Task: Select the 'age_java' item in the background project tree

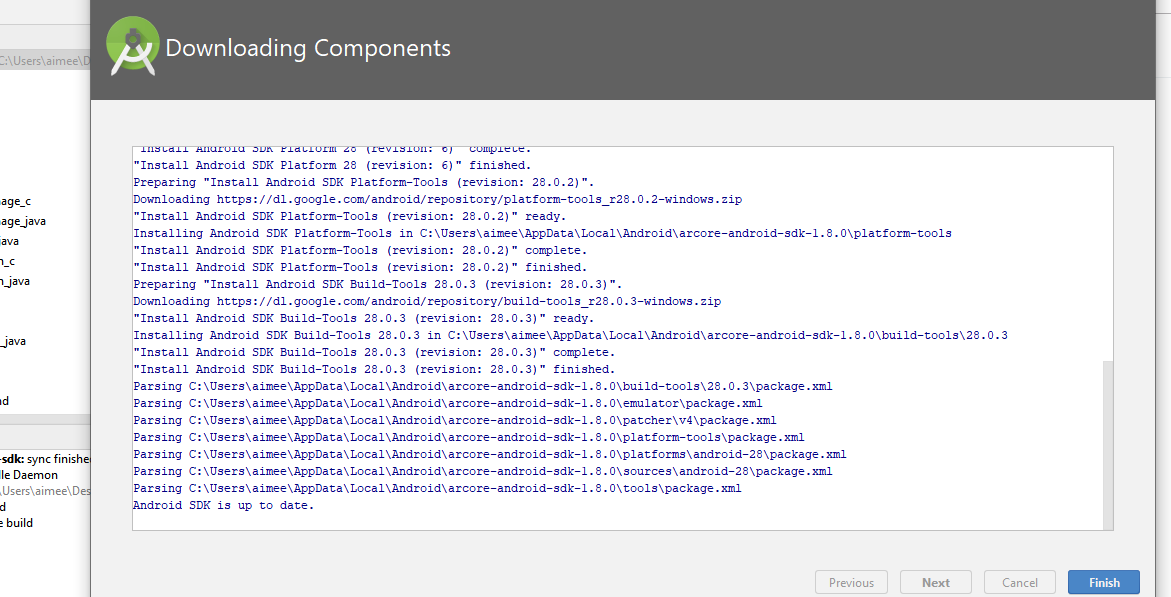Action: pyautogui.click(x=22, y=221)
